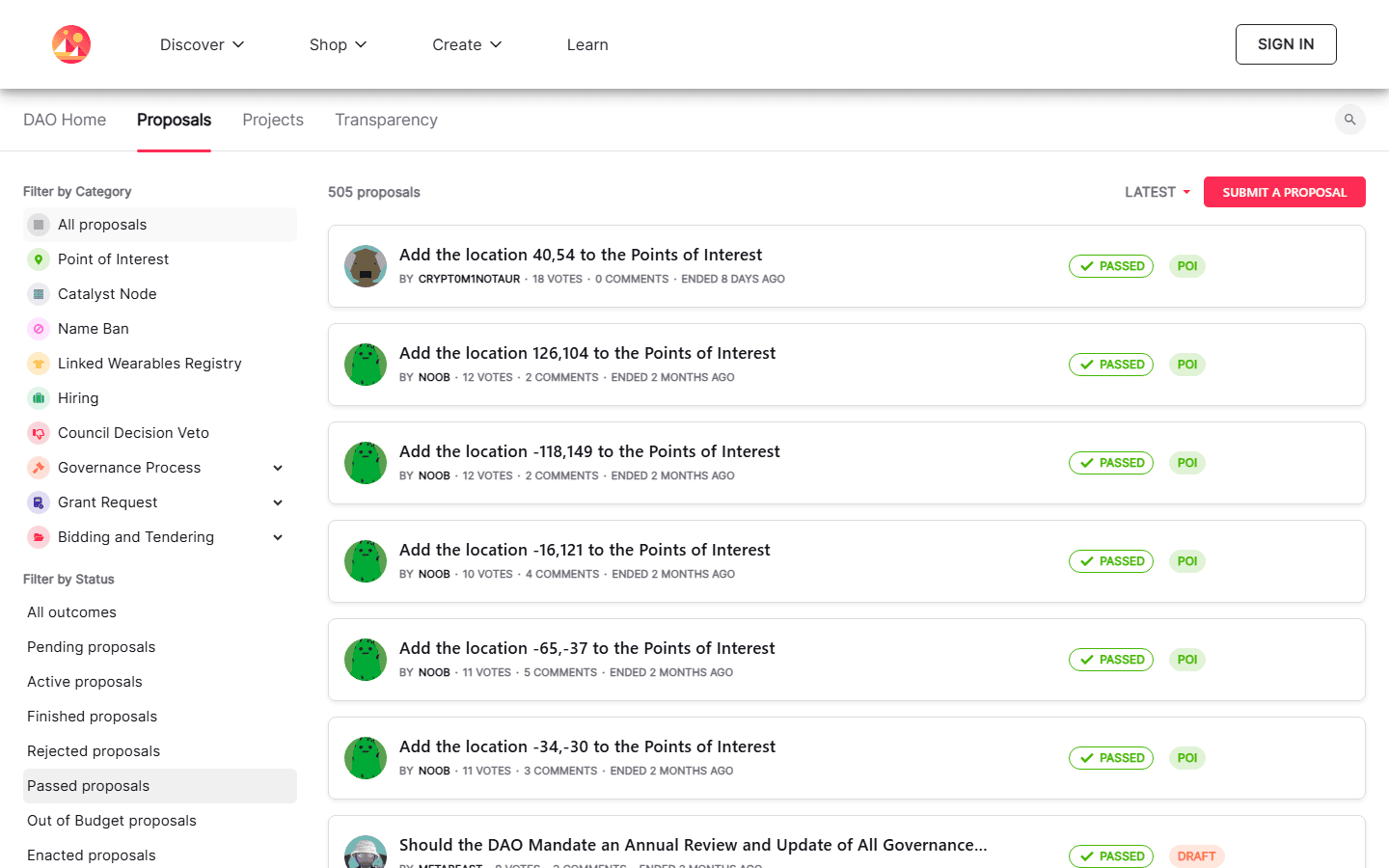The width and height of the screenshot is (1389, 868).
Task: Filter by Rejected proposals status
Action: [160, 751]
